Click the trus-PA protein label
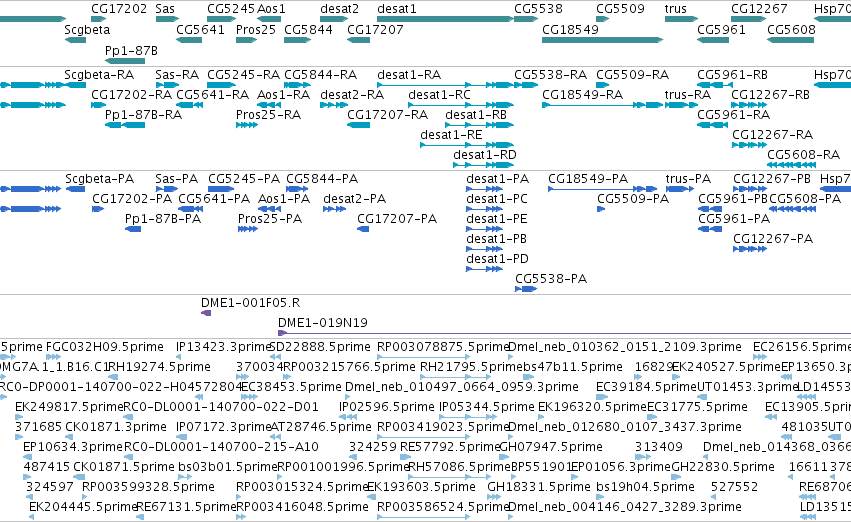Viewport: 851px width, 522px height. tap(688, 179)
